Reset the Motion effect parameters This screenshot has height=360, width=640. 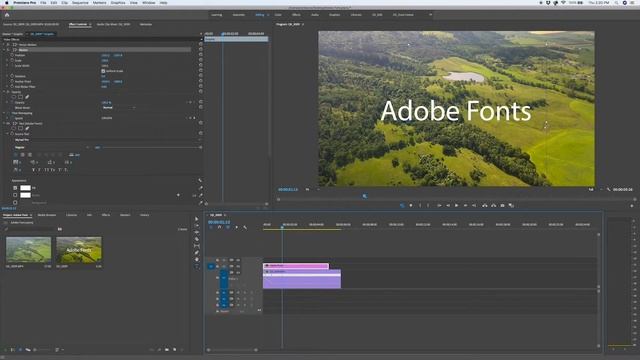[x=201, y=50]
